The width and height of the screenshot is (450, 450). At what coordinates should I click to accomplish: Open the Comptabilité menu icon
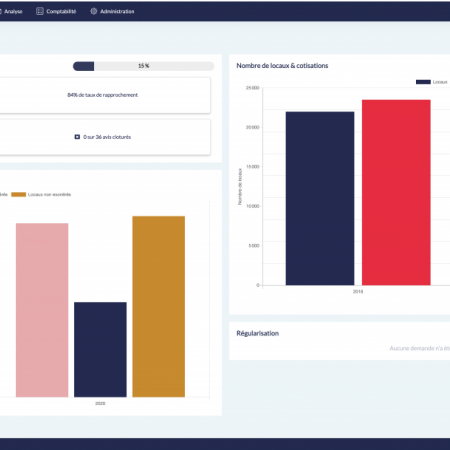point(40,11)
